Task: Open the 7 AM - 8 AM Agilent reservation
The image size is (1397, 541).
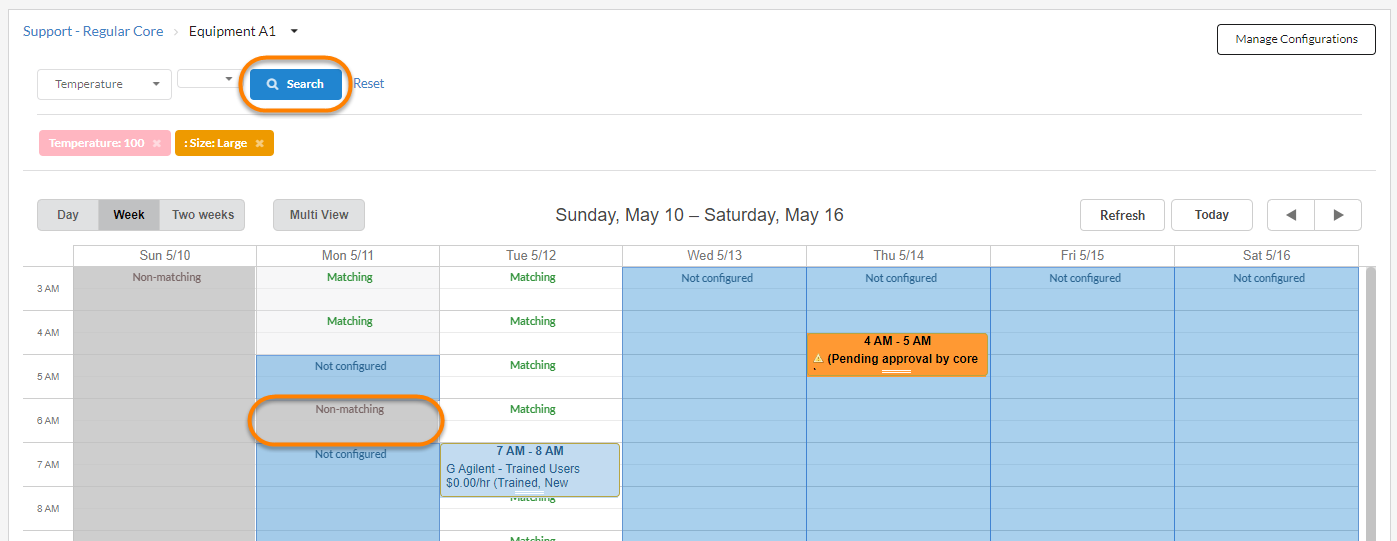Action: 529,469
